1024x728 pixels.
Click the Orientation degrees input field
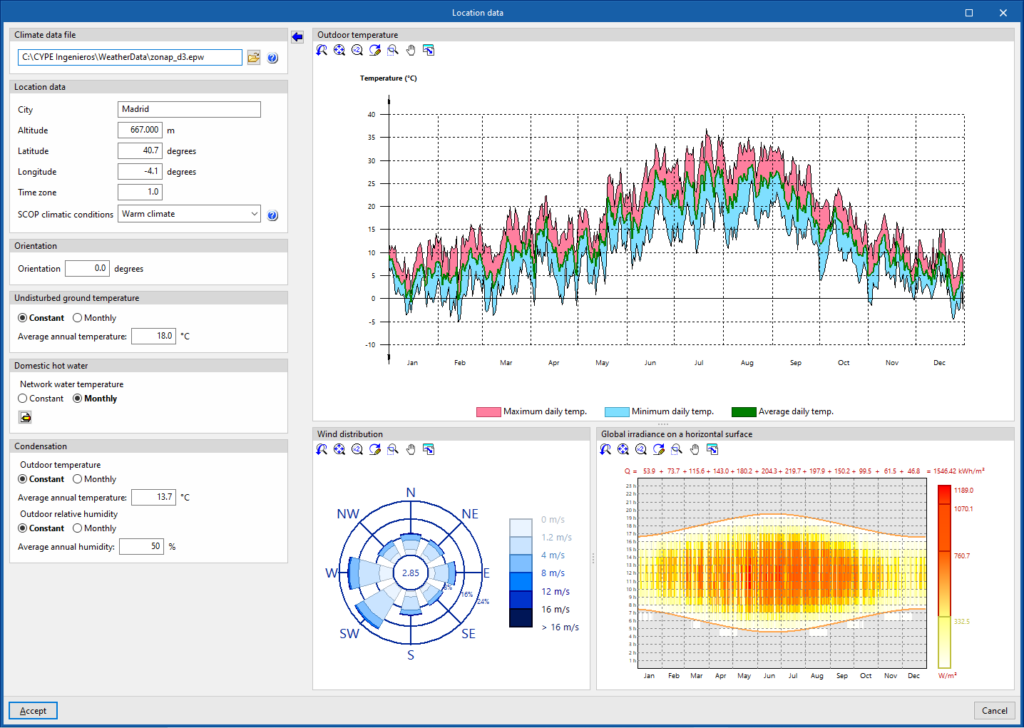87,268
